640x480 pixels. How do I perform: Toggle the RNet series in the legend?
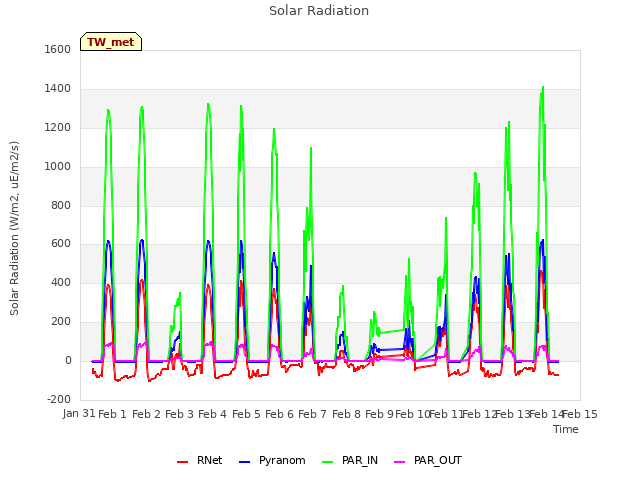200,461
